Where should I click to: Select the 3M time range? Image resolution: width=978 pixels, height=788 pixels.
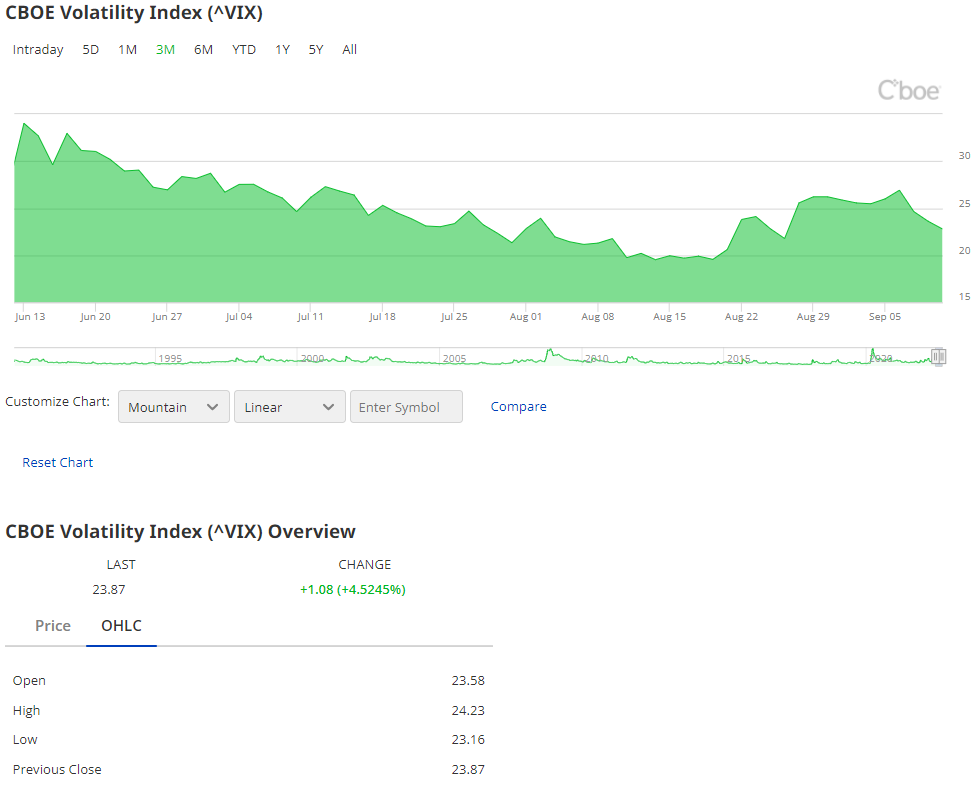165,50
